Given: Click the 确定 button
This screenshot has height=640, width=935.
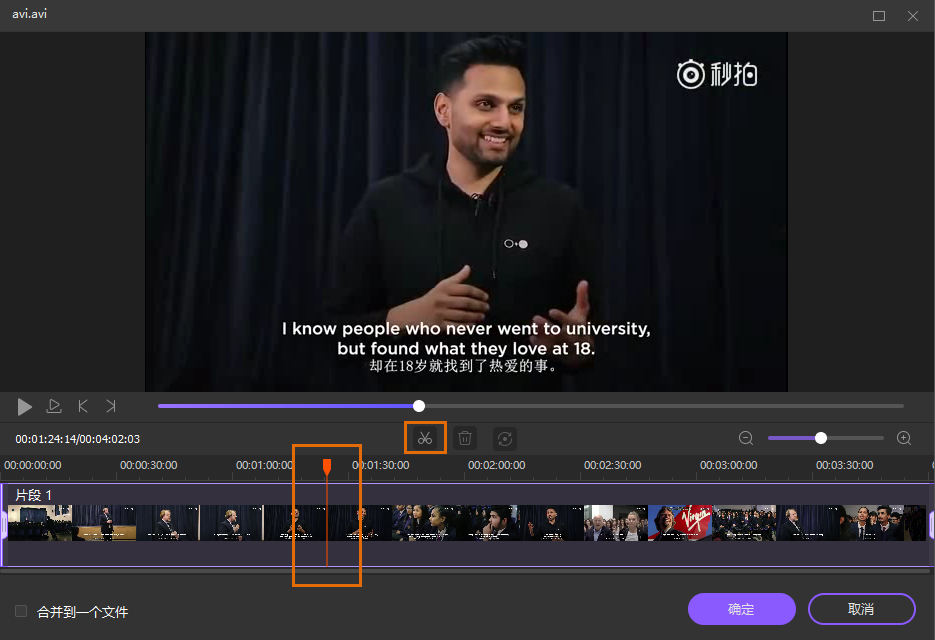Looking at the screenshot, I should (741, 609).
